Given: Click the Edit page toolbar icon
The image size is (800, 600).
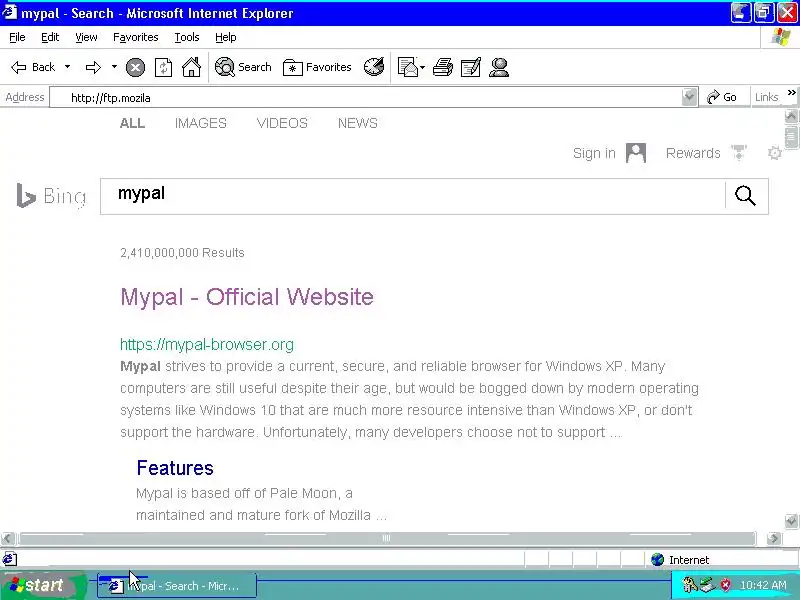Looking at the screenshot, I should (x=470, y=67).
